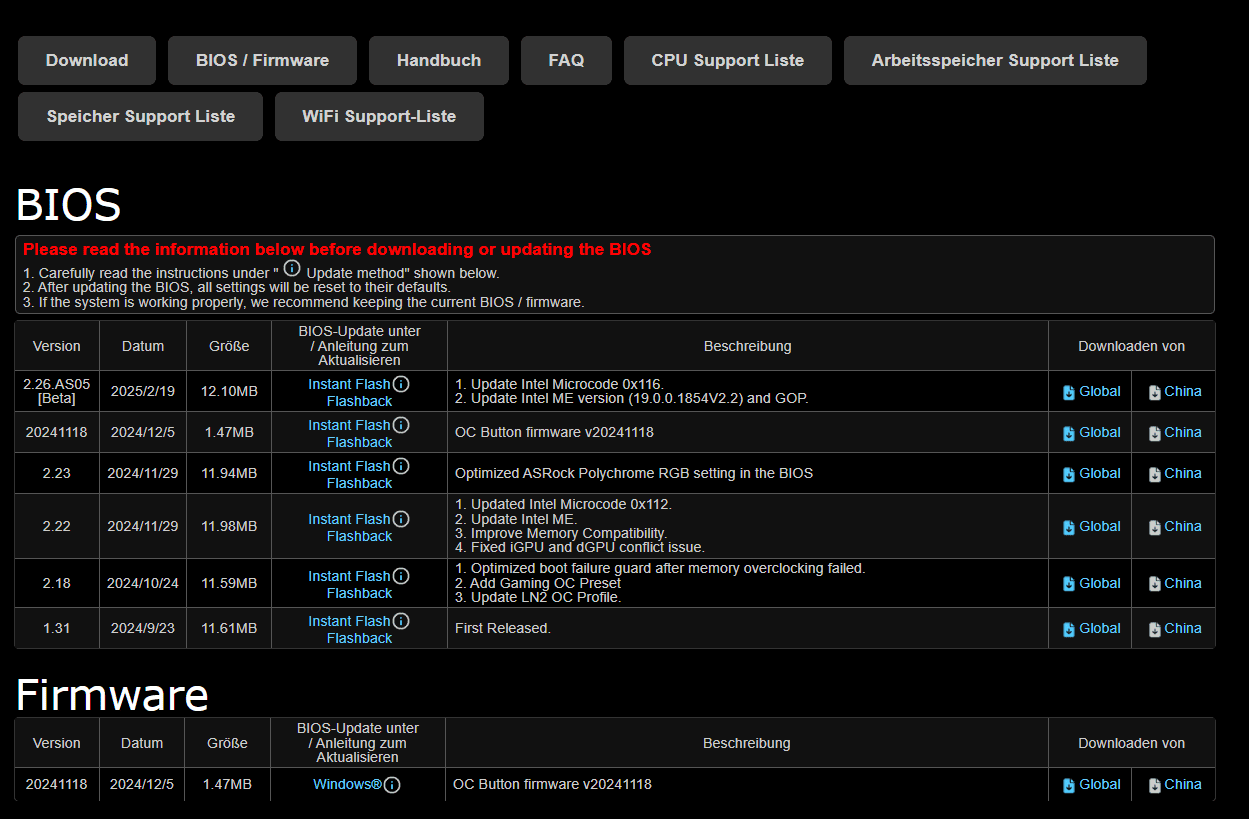
Task: Click China download icon for BIOS 1.31
Action: (x=1155, y=629)
